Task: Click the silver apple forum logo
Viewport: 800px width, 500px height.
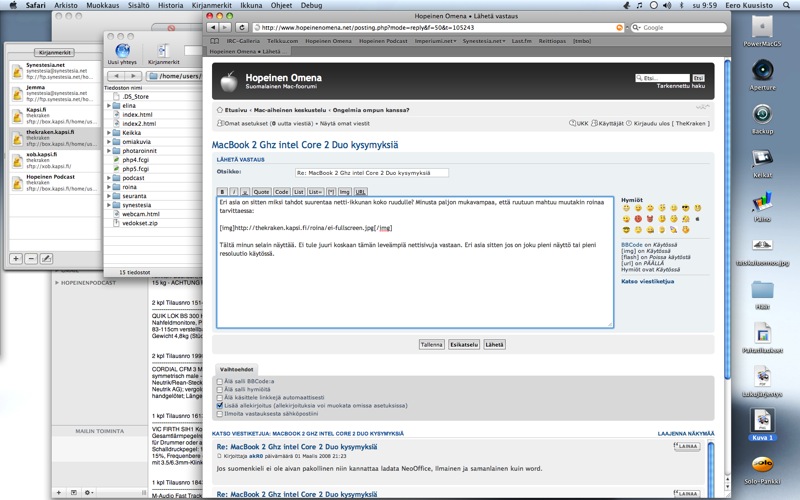Action: click(229, 81)
